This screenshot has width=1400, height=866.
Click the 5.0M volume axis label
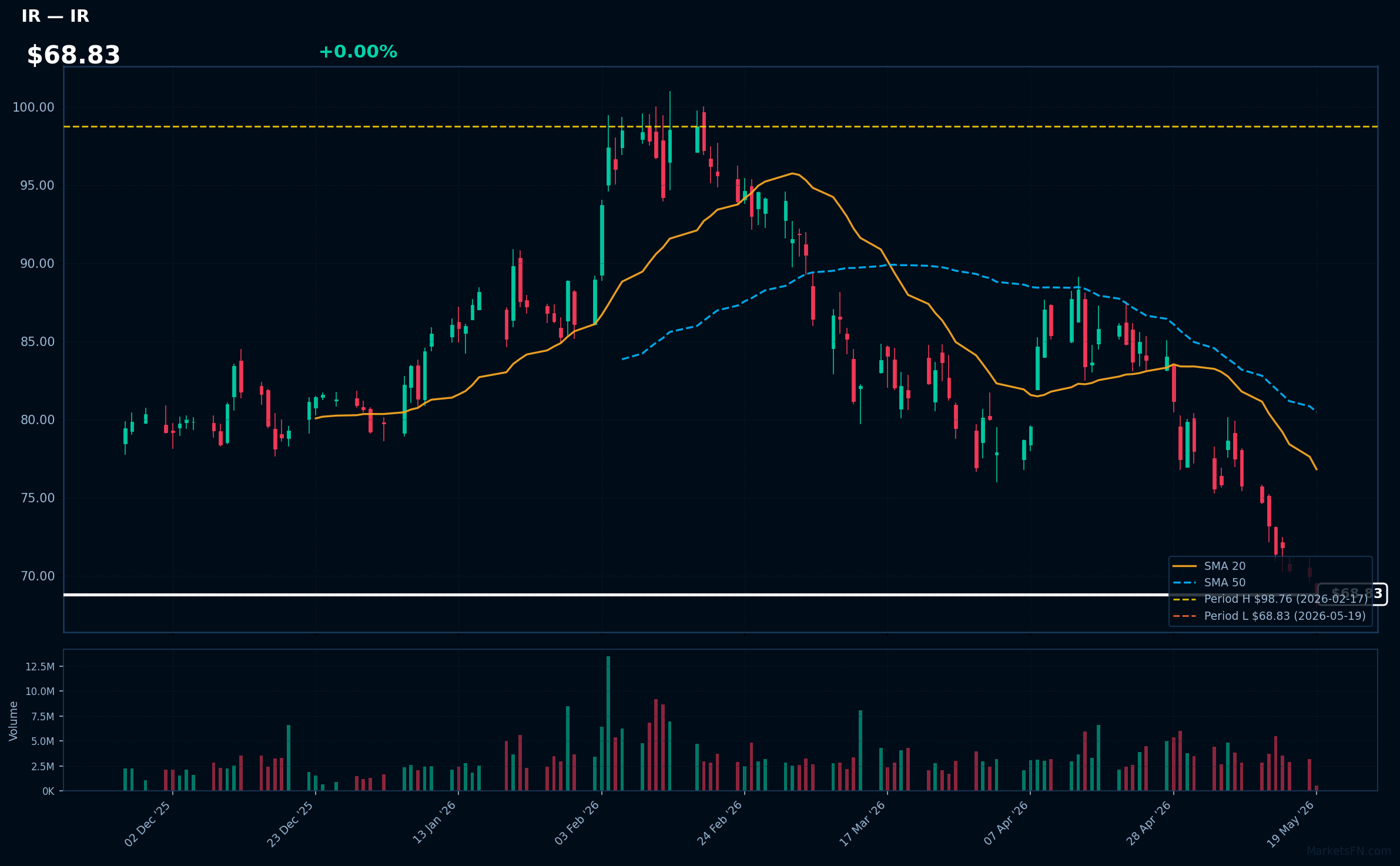click(43, 741)
